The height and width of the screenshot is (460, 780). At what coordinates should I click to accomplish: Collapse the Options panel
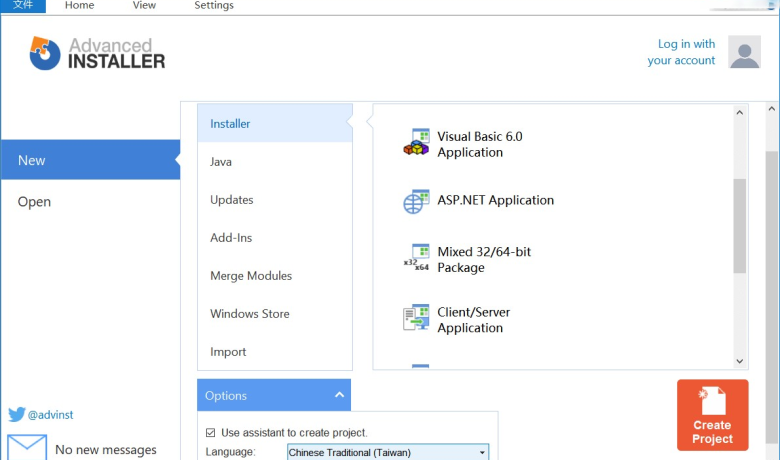pyautogui.click(x=339, y=395)
